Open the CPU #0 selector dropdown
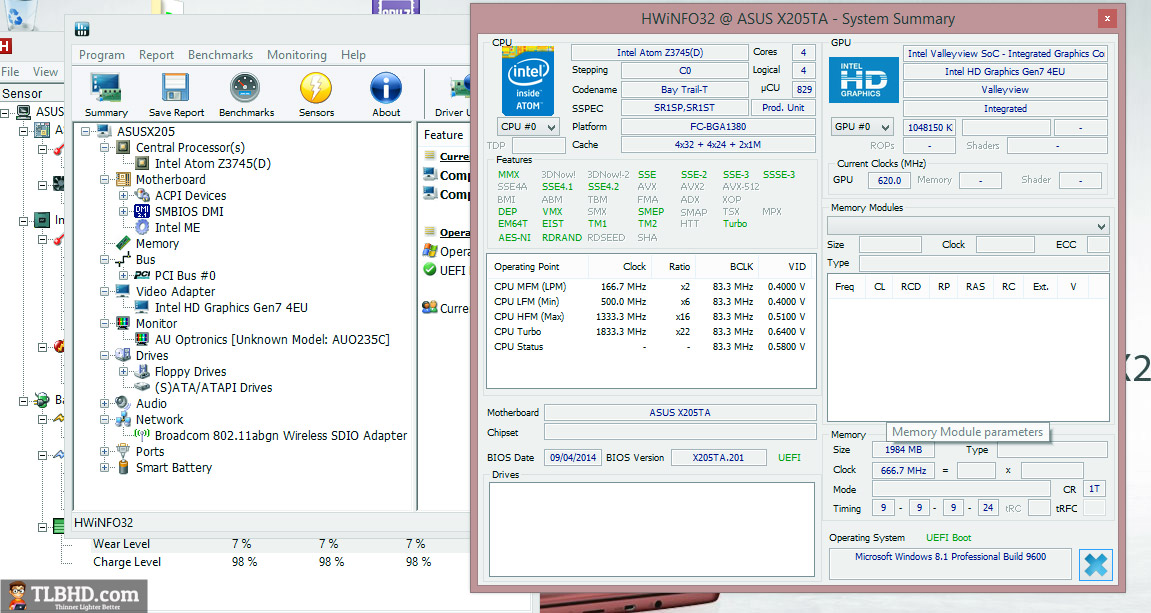This screenshot has height=613, width=1151. [528, 126]
